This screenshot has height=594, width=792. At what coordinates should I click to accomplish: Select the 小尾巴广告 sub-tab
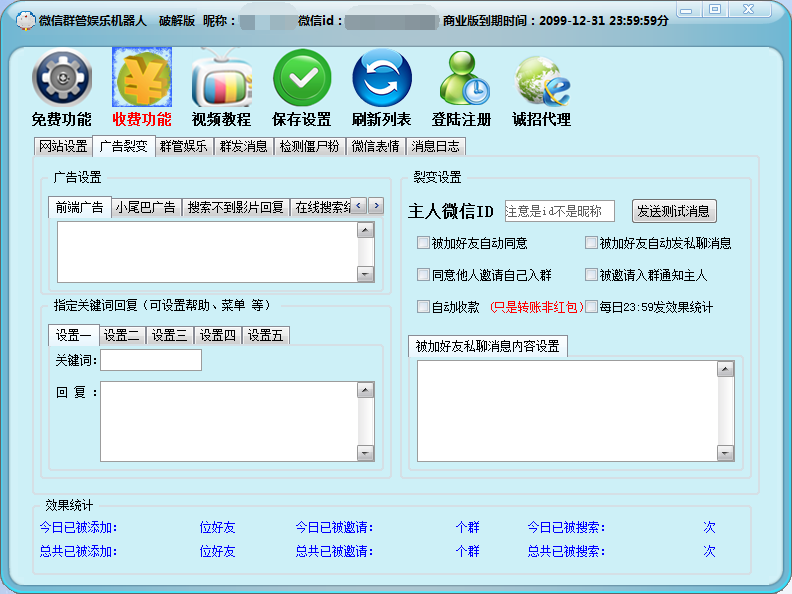145,207
